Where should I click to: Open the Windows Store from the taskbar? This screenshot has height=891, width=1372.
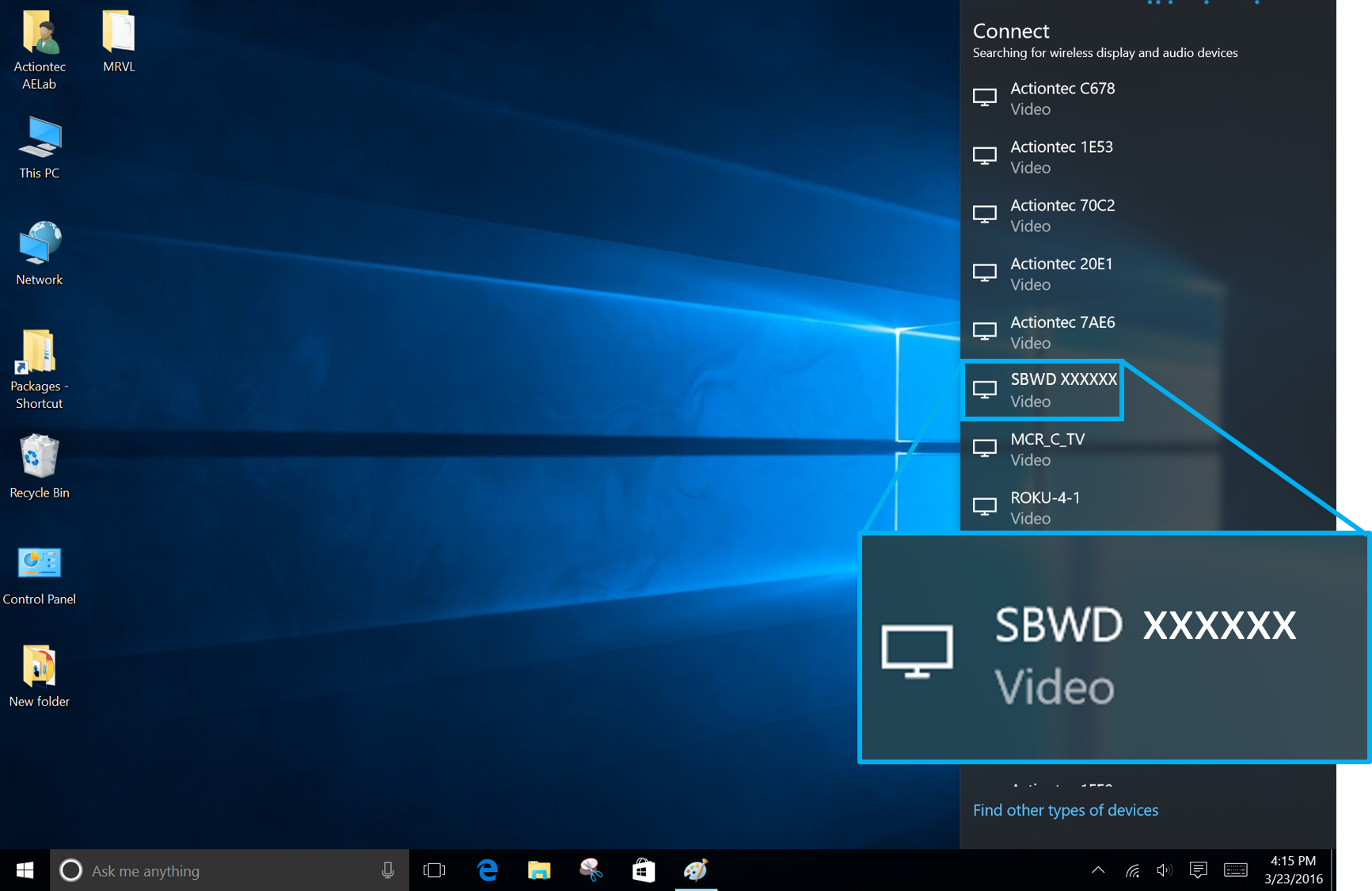644,870
